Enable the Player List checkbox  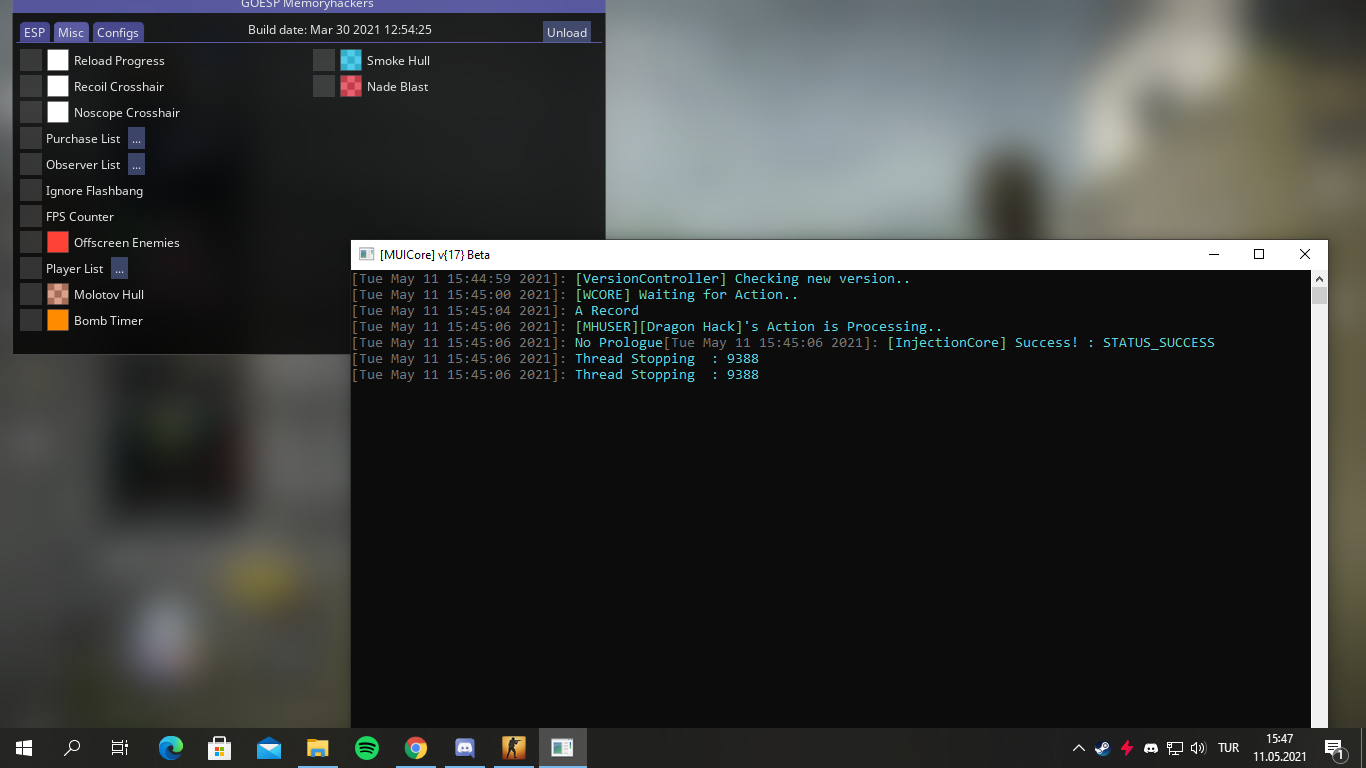31,268
